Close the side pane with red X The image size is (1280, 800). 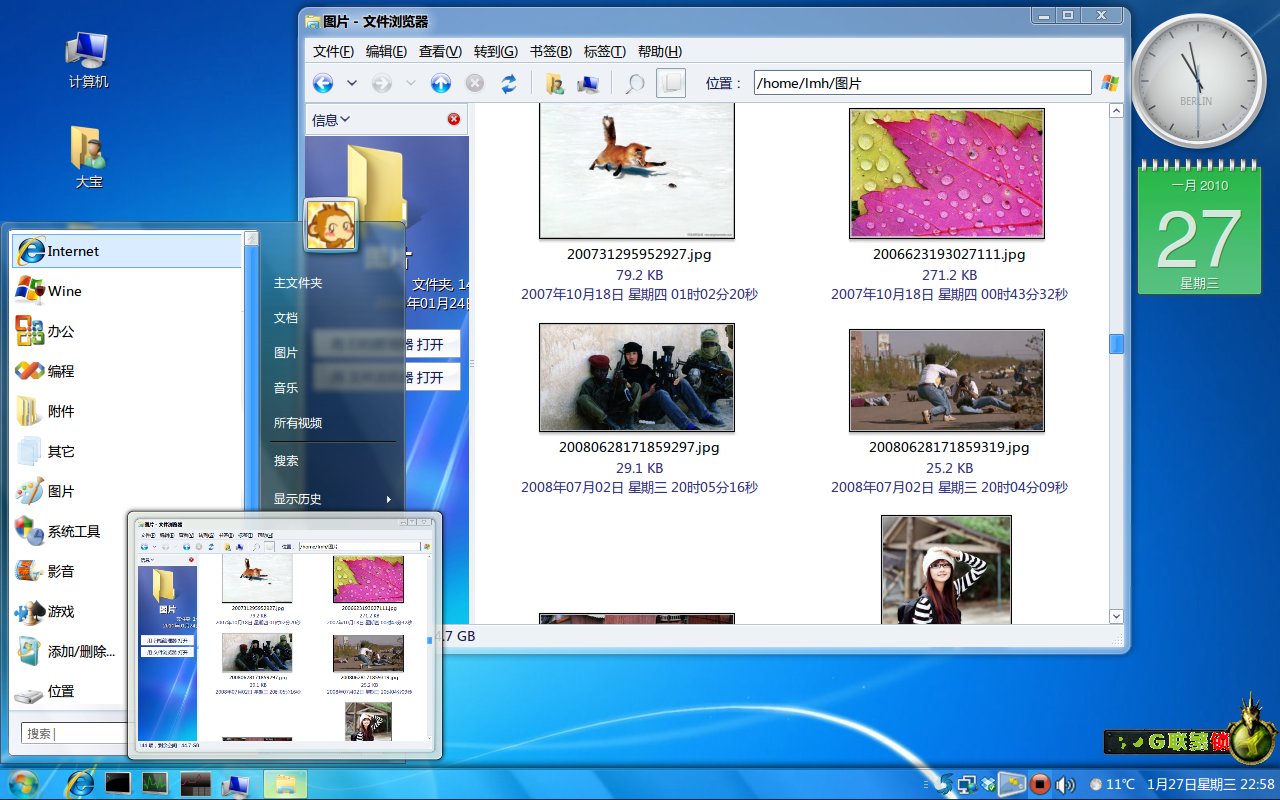click(x=454, y=119)
